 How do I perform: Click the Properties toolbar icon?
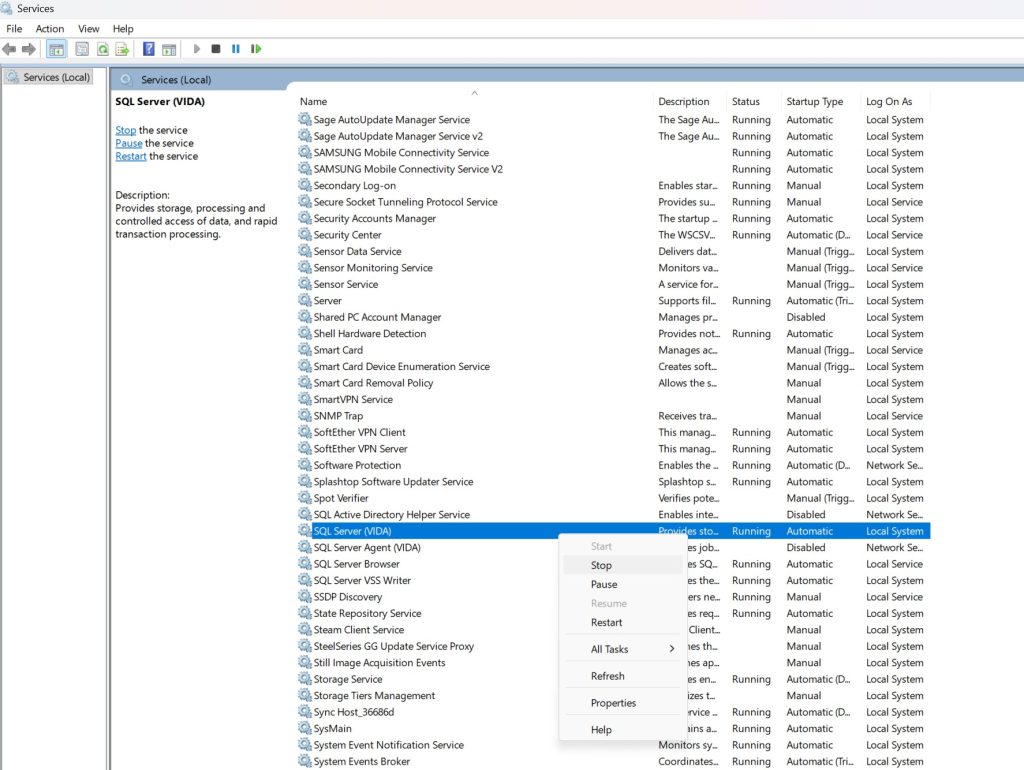(x=82, y=48)
